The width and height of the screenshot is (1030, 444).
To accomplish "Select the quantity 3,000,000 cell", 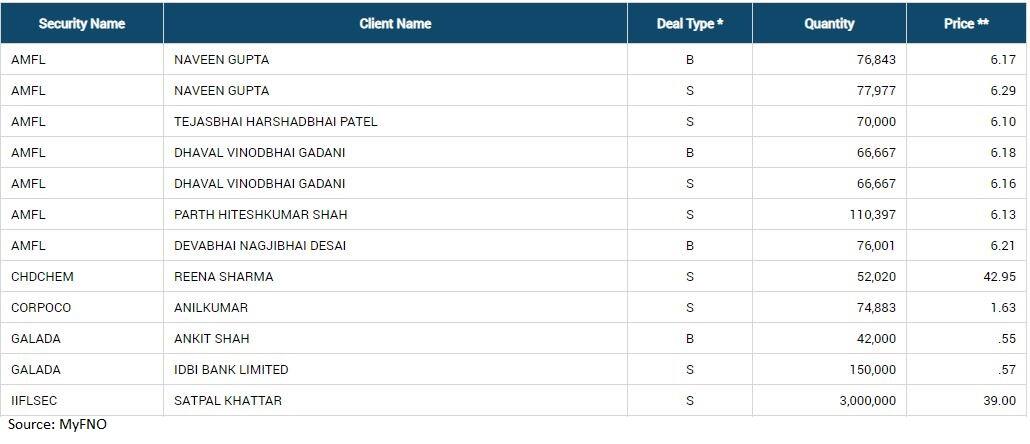I will point(829,401).
